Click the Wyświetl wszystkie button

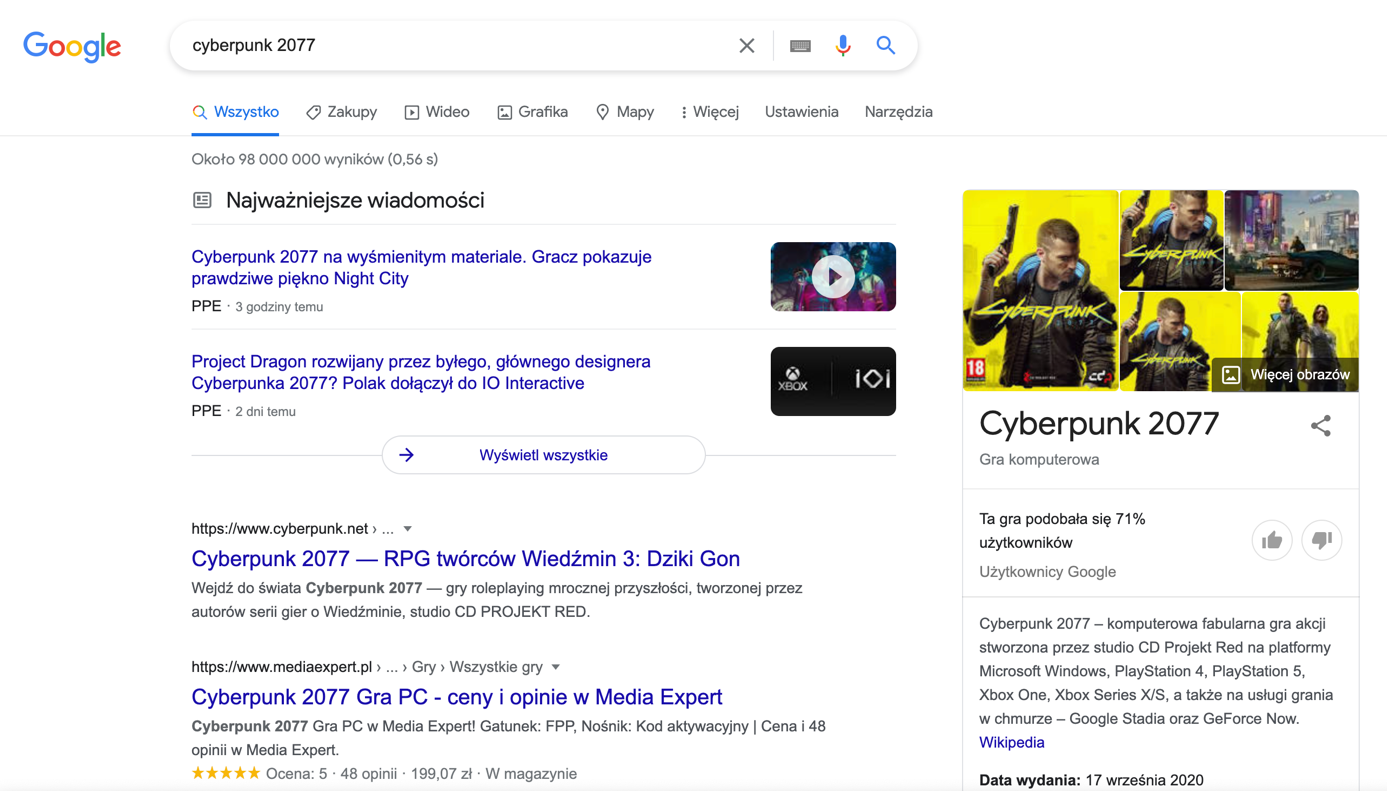(544, 455)
